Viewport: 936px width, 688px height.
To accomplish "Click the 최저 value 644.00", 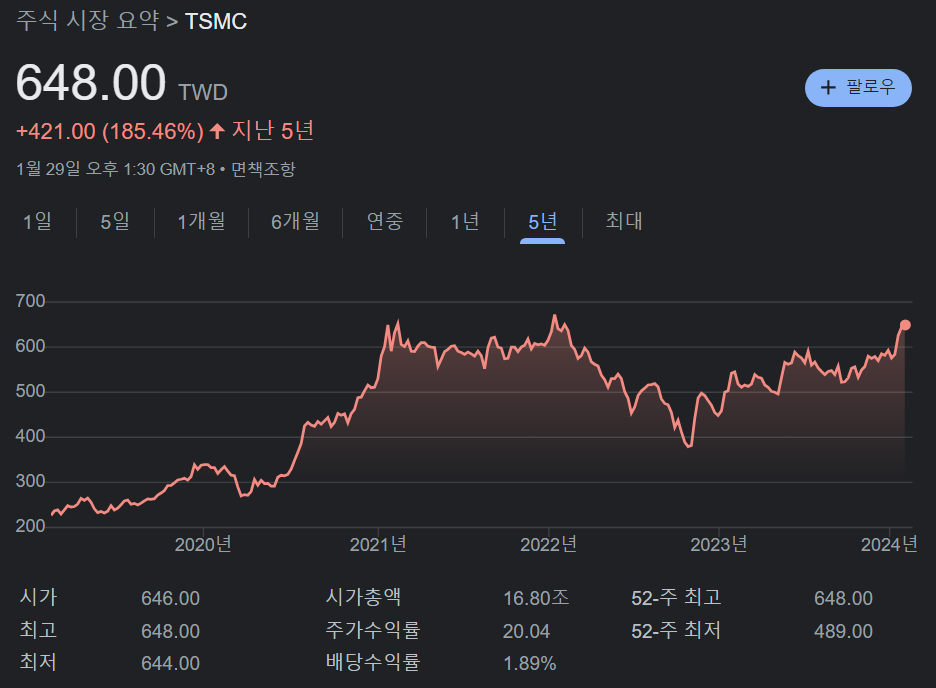I will coord(171,663).
